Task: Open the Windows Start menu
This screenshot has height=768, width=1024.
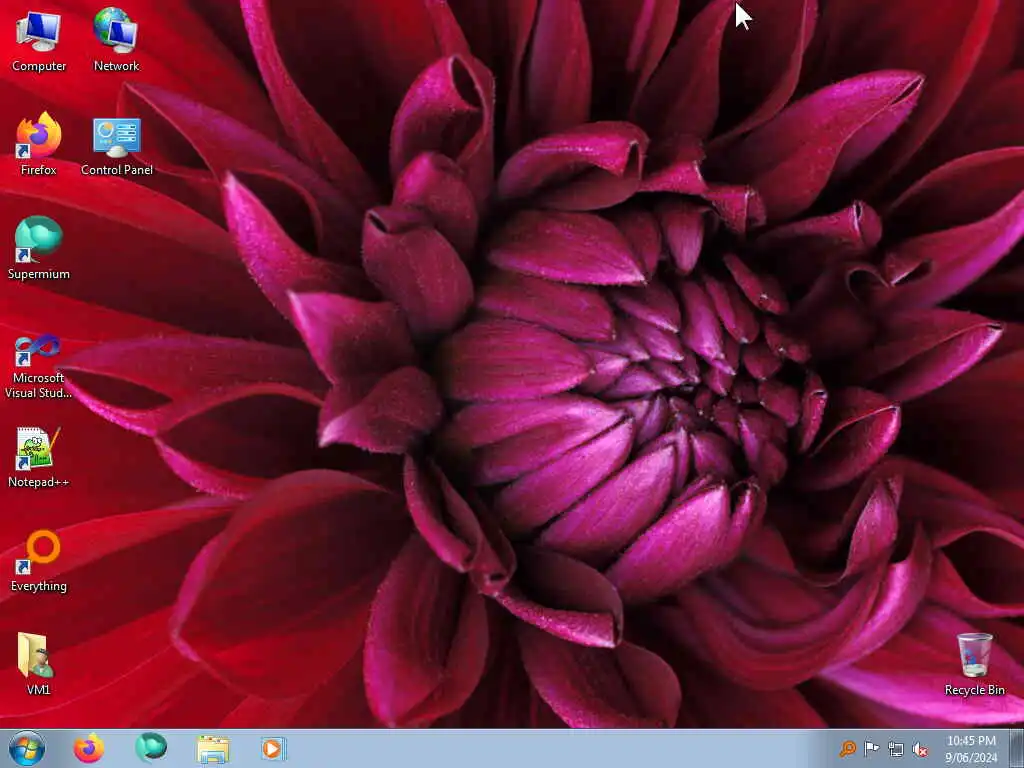Action: [x=27, y=748]
